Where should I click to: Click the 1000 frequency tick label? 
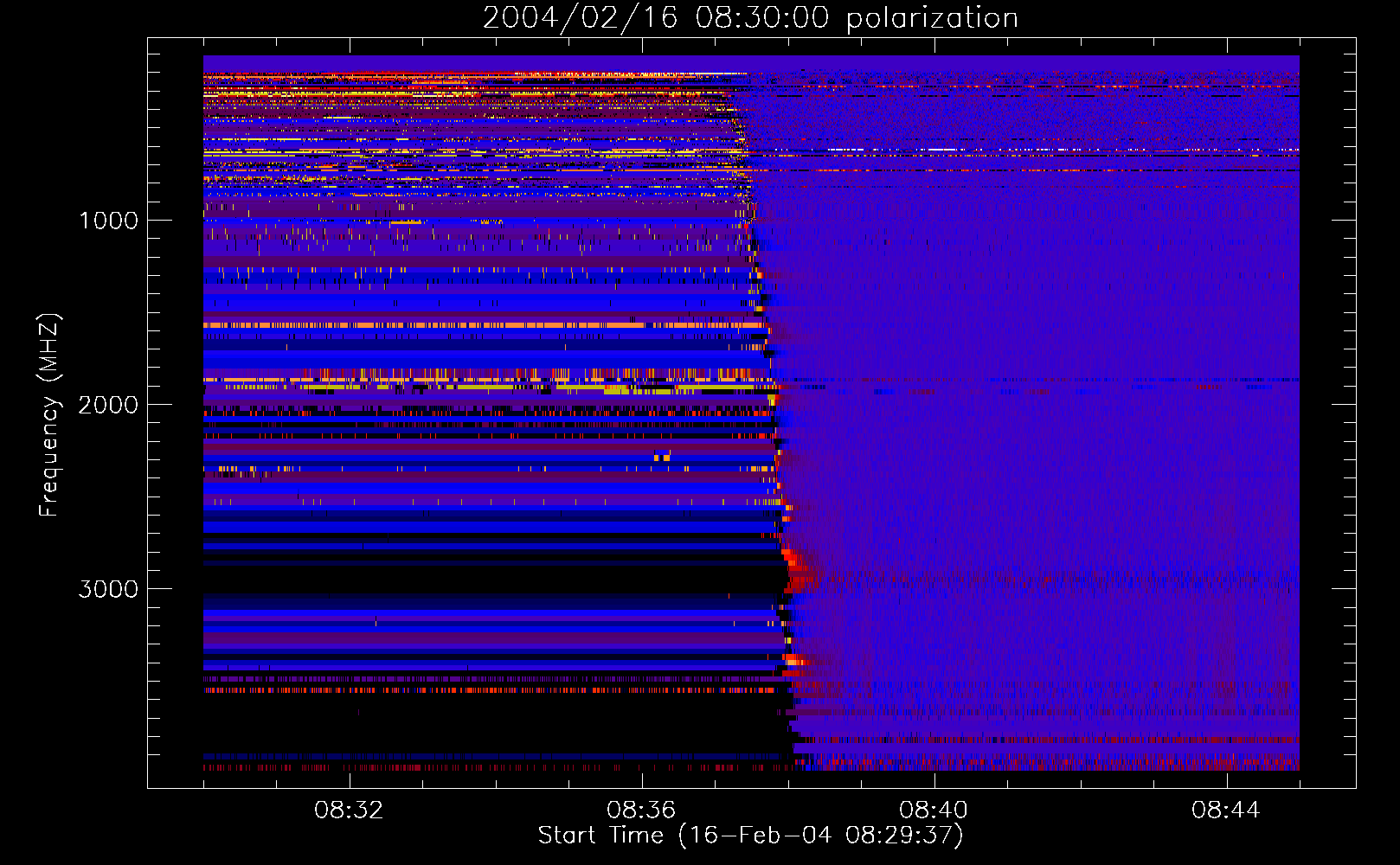[x=109, y=221]
